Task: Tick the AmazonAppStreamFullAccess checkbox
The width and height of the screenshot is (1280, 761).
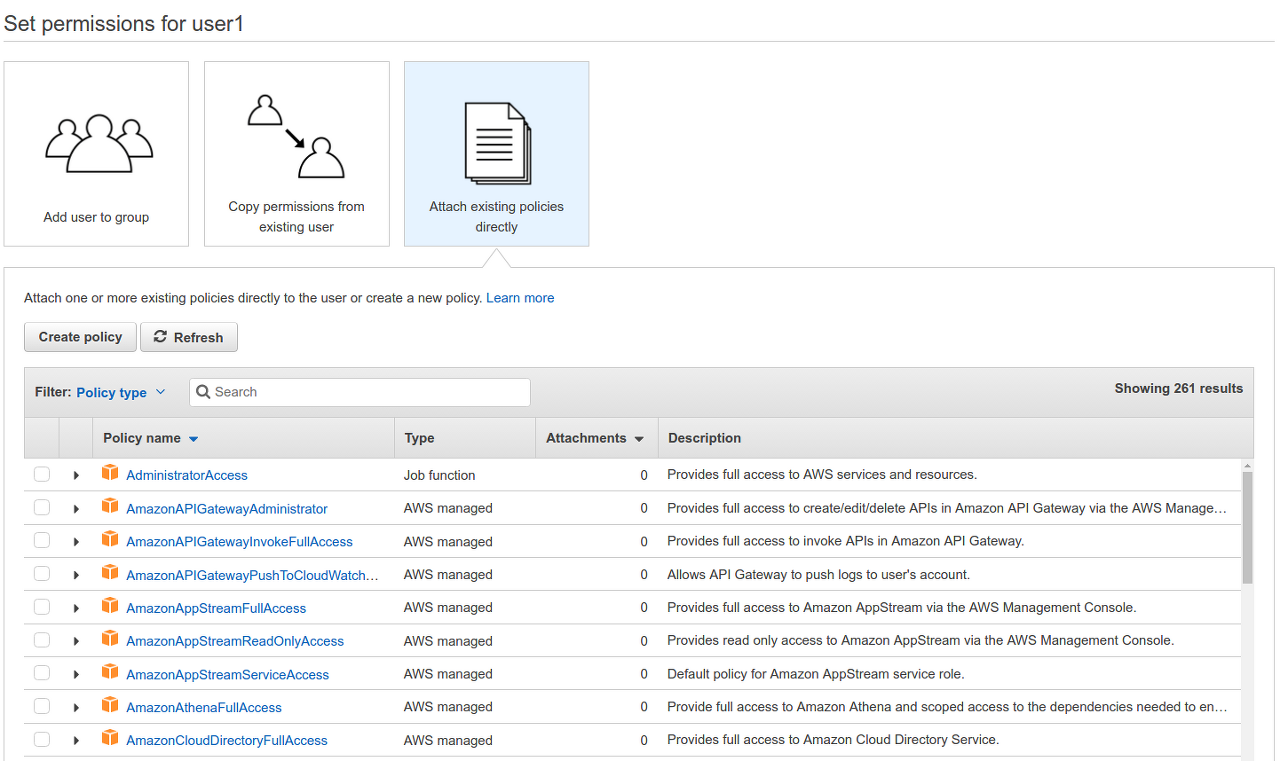Action: [x=42, y=607]
